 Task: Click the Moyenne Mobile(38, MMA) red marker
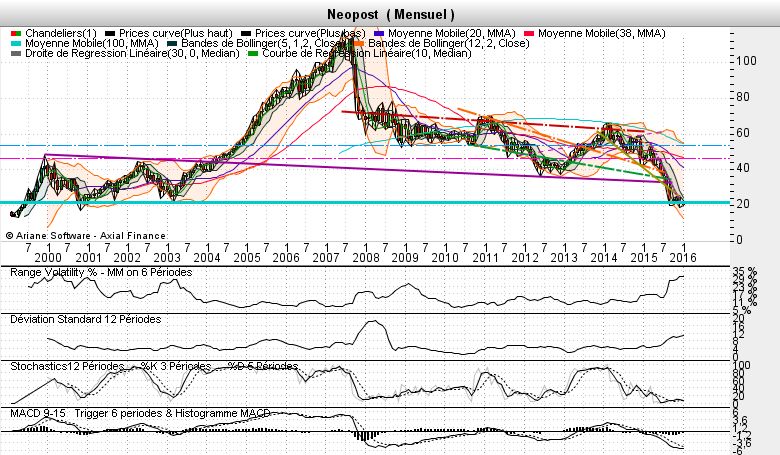point(530,33)
